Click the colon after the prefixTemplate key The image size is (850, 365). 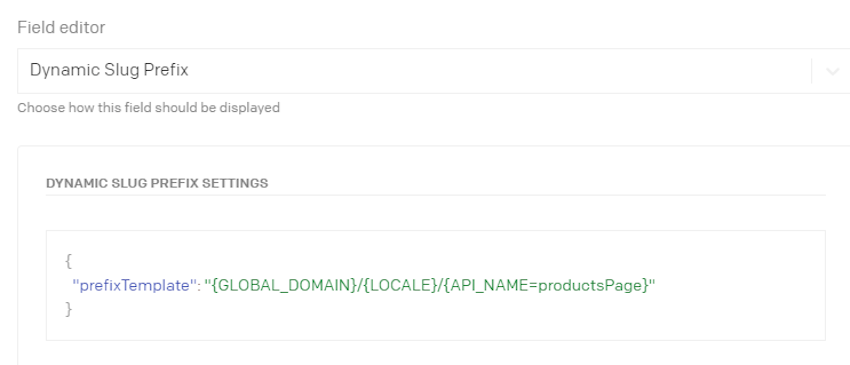tap(198, 286)
